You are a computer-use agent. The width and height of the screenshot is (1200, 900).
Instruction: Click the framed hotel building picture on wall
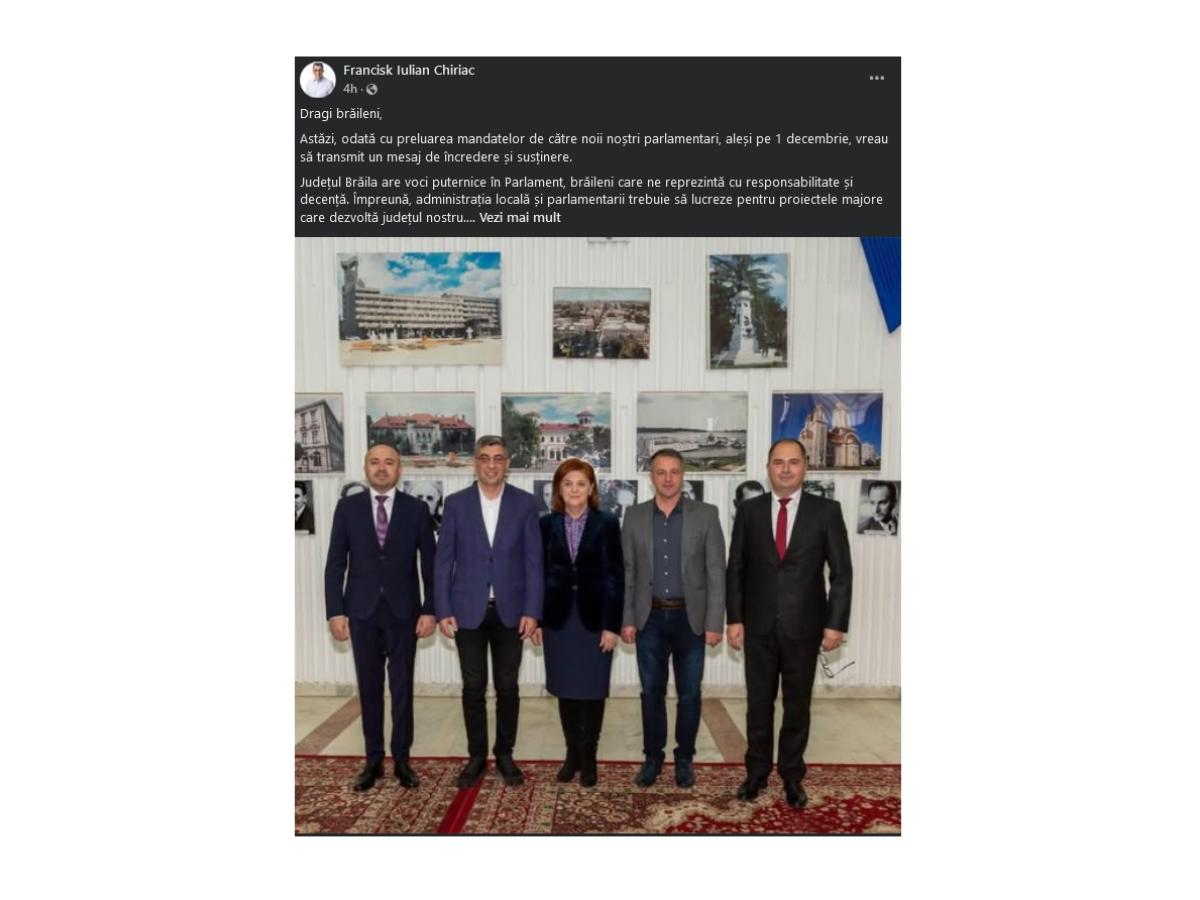click(420, 308)
